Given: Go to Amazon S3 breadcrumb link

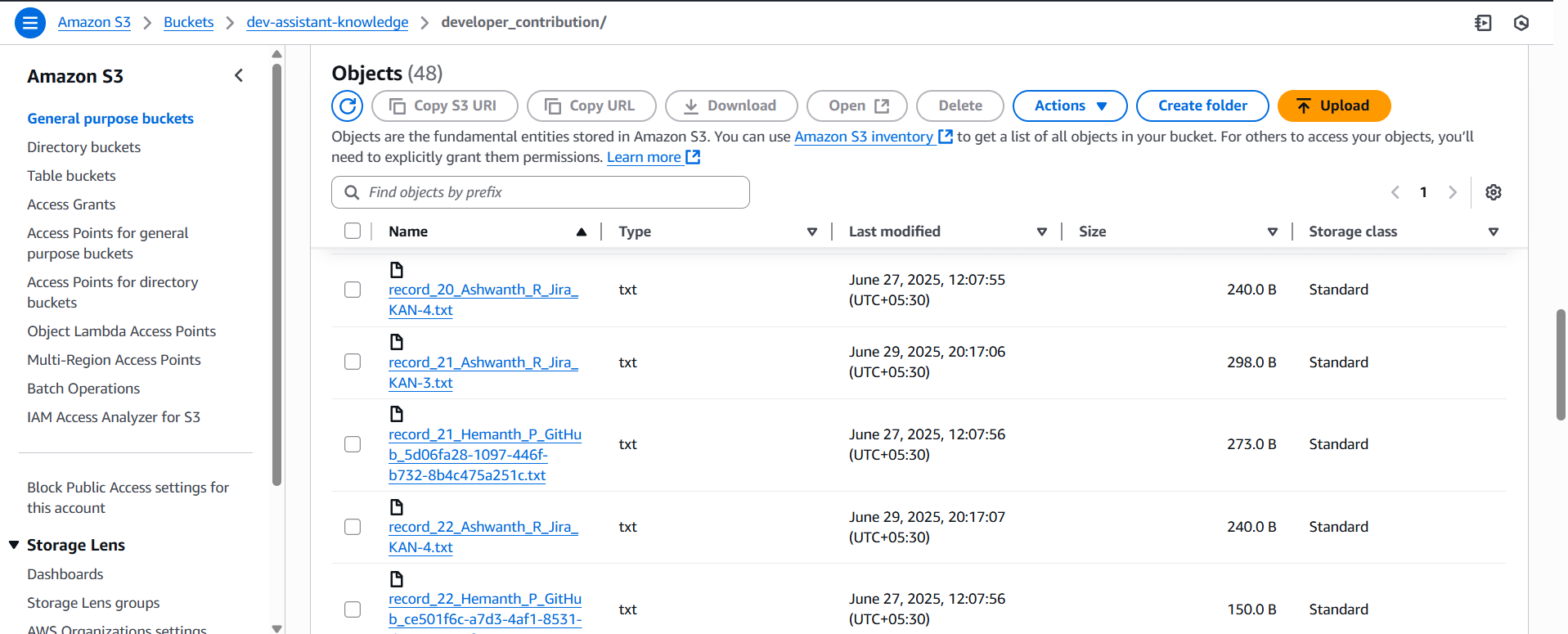Looking at the screenshot, I should [94, 22].
